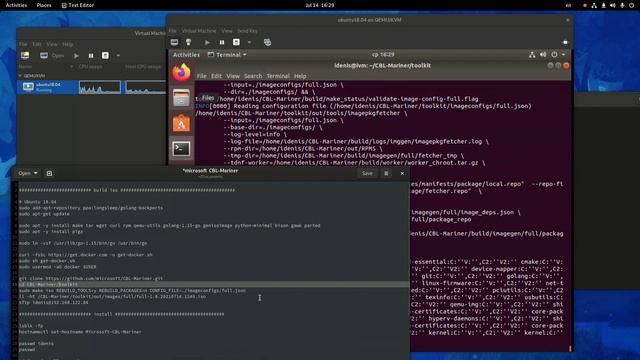Click the host clock Jul 14 16:29

tap(320, 5)
